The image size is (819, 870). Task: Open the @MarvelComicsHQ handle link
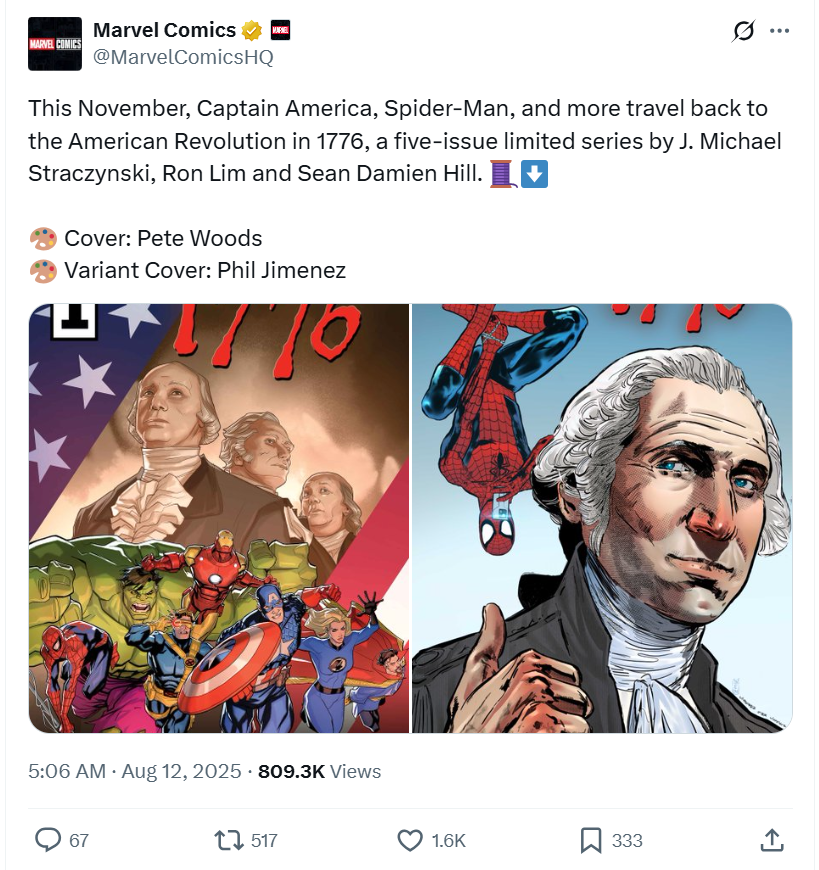tap(183, 57)
